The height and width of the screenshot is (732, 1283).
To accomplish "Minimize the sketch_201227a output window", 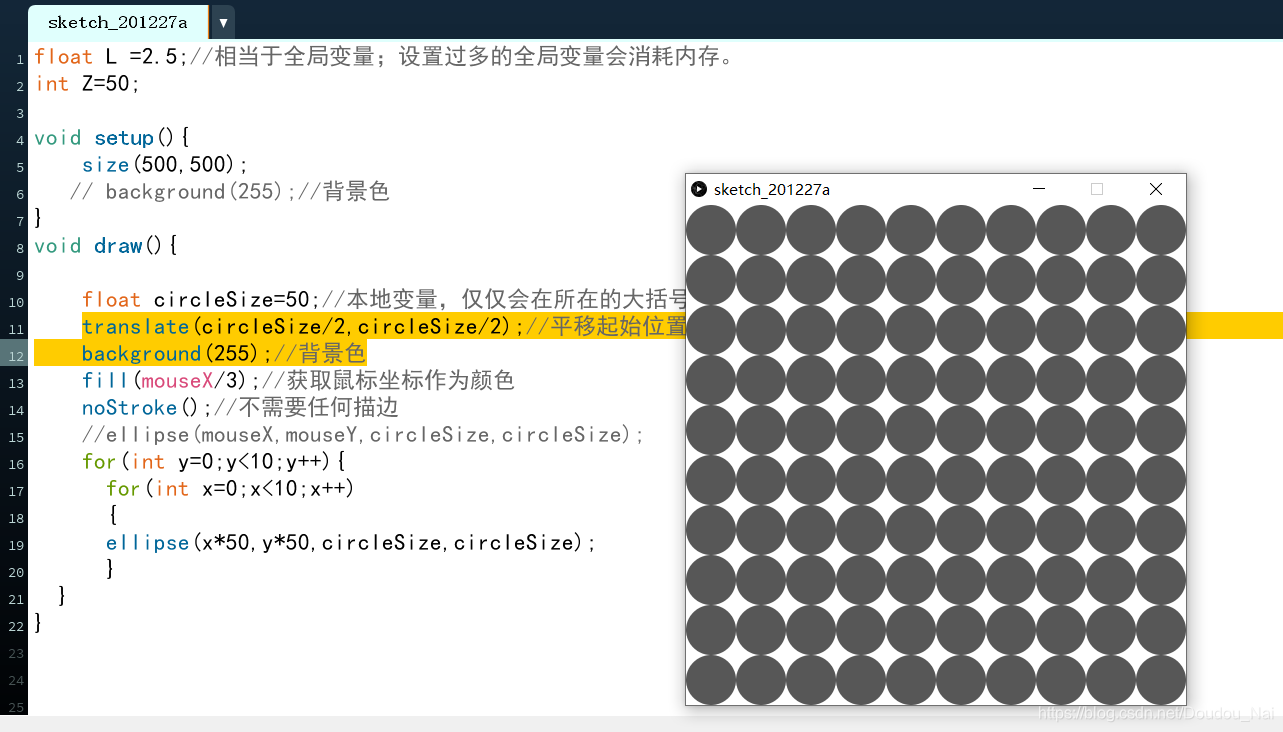I will pyautogui.click(x=1039, y=189).
